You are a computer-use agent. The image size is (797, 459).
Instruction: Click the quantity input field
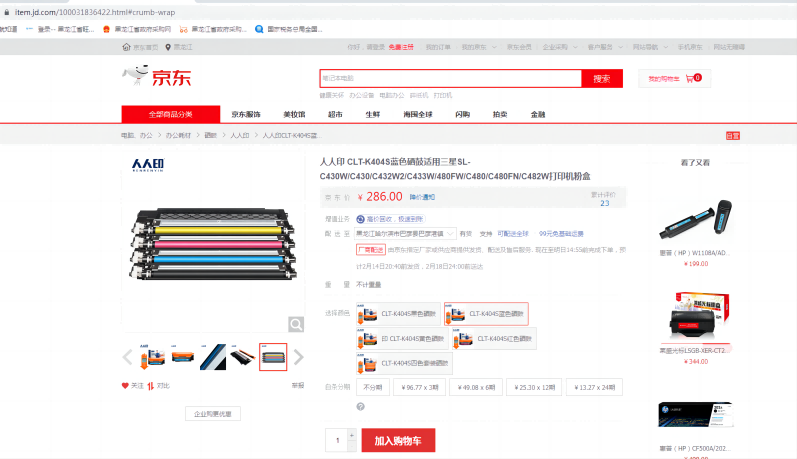(x=336, y=440)
